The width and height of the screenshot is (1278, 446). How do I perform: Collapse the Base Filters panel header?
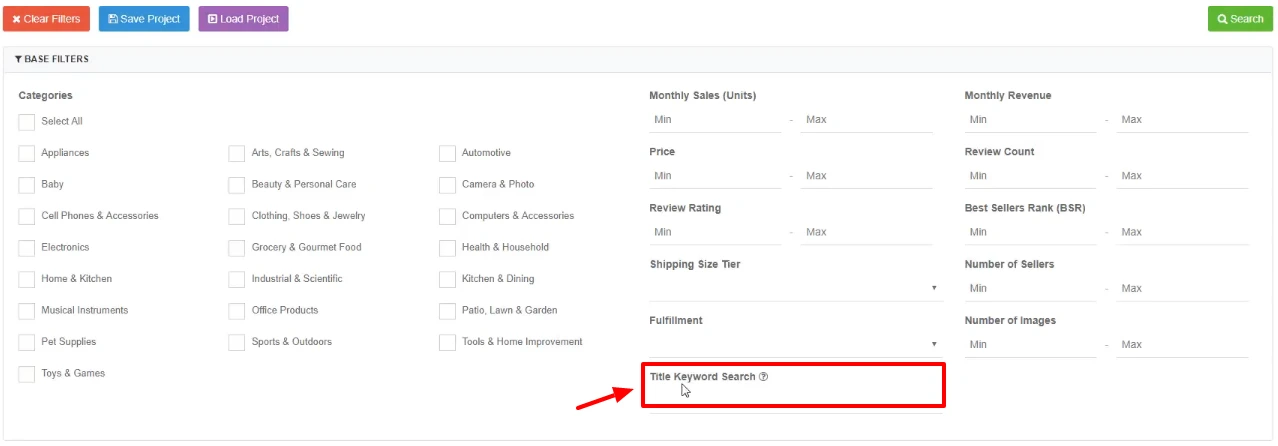tap(52, 59)
